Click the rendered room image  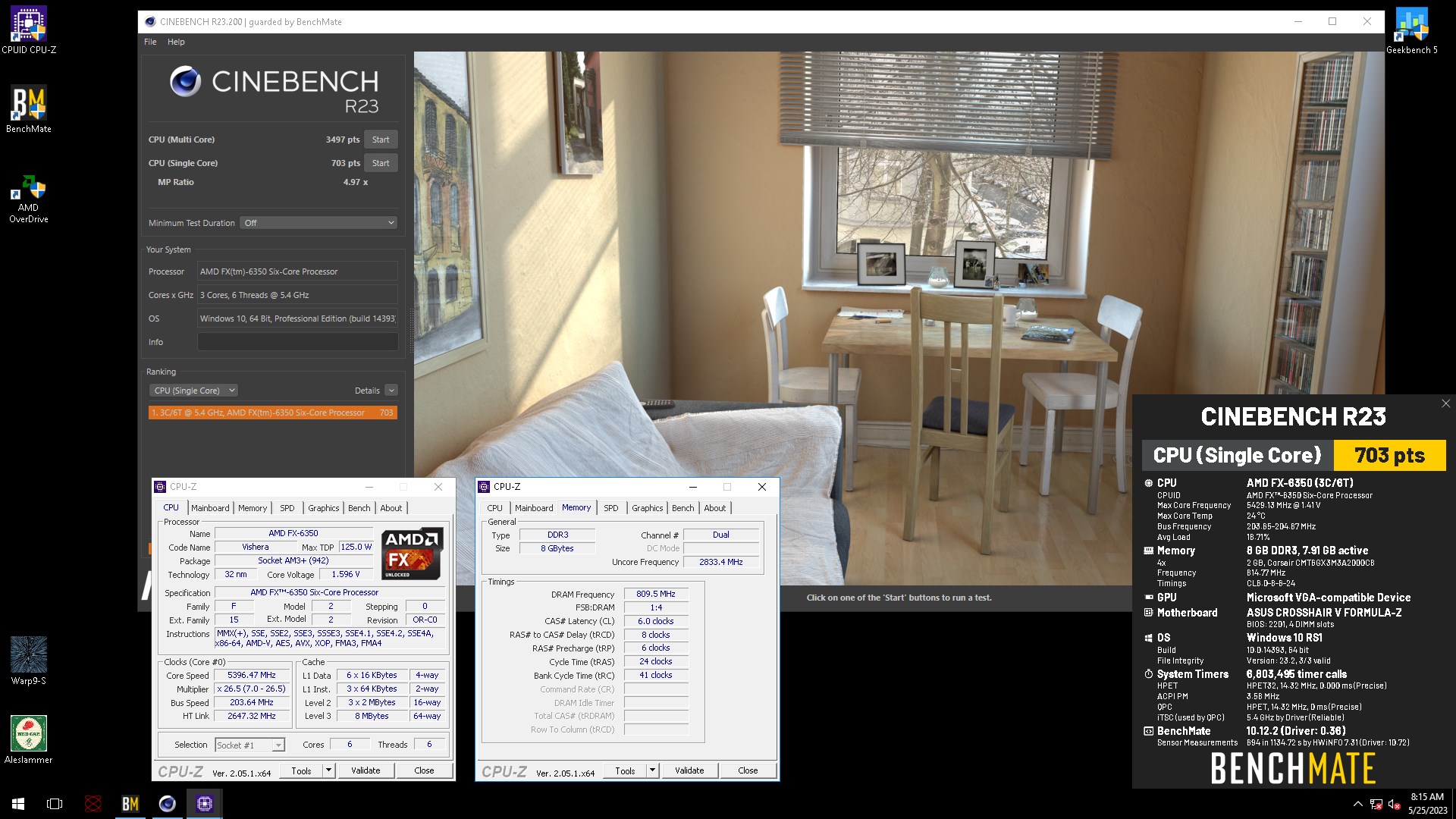pos(899,318)
